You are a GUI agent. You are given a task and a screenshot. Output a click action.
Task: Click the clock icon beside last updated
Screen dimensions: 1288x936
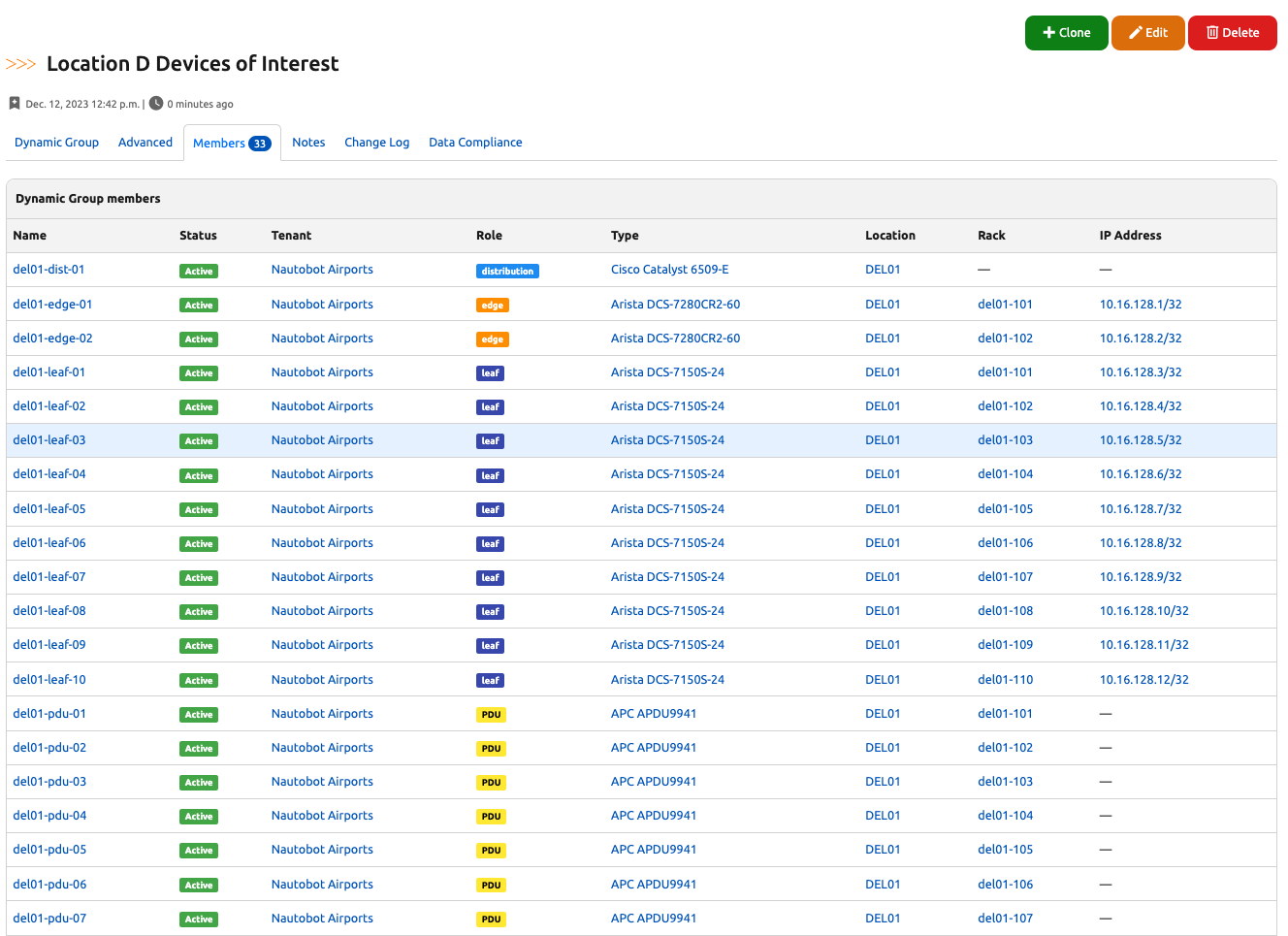[155, 103]
